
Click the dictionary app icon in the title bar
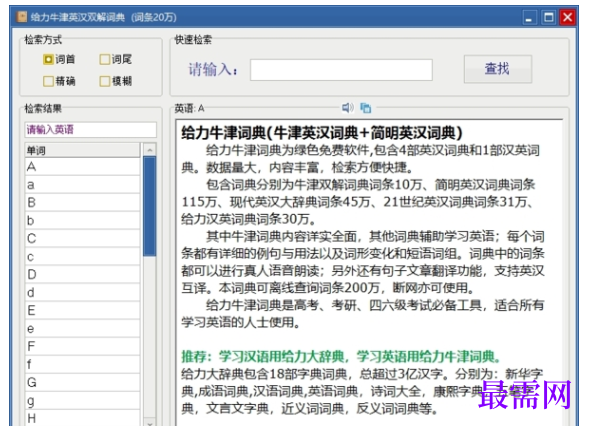(21, 17)
